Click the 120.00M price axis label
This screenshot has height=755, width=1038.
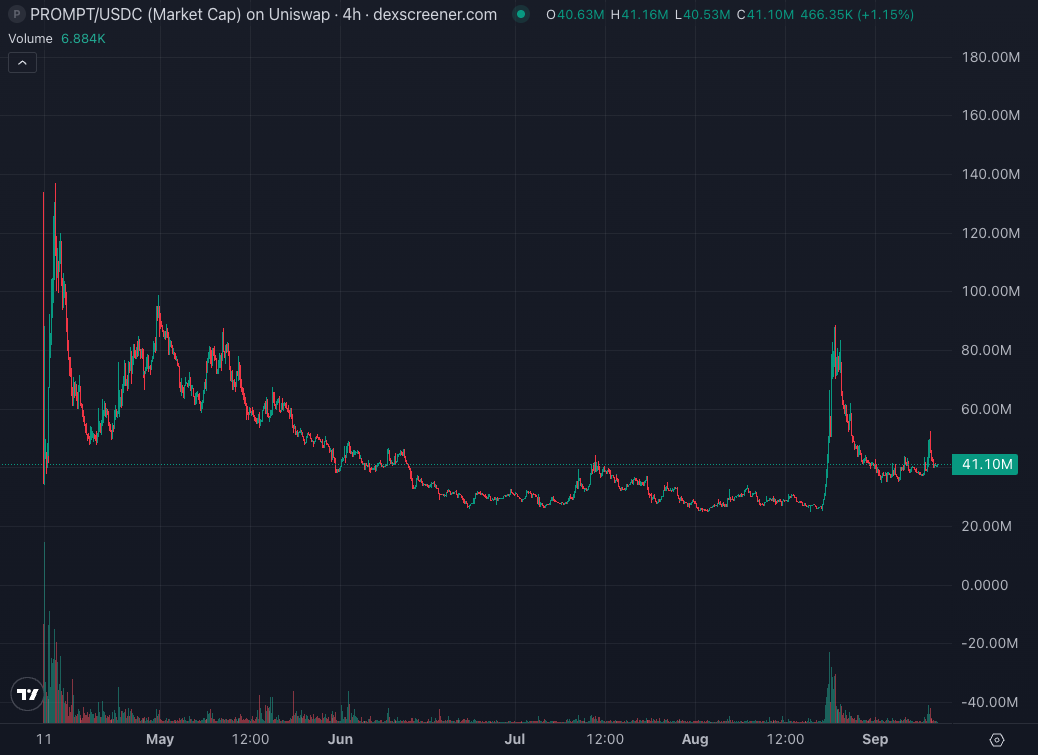[990, 233]
